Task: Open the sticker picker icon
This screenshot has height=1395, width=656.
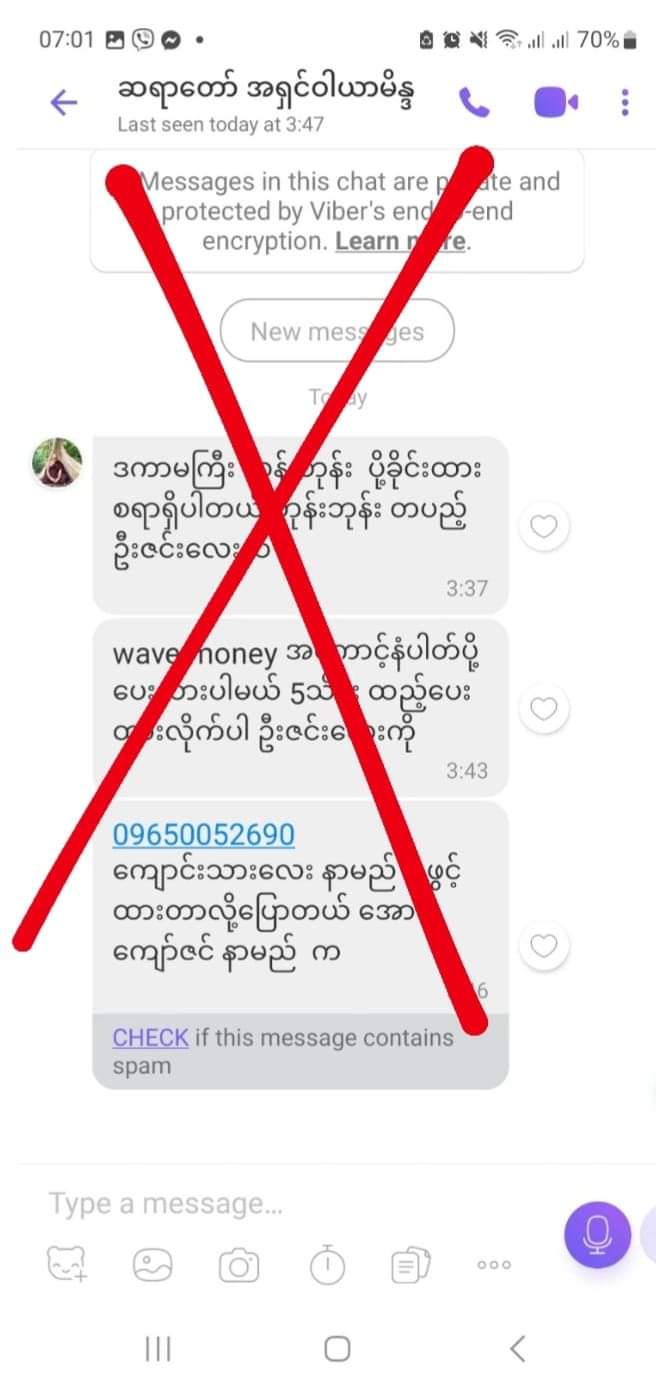Action: tap(67, 1265)
